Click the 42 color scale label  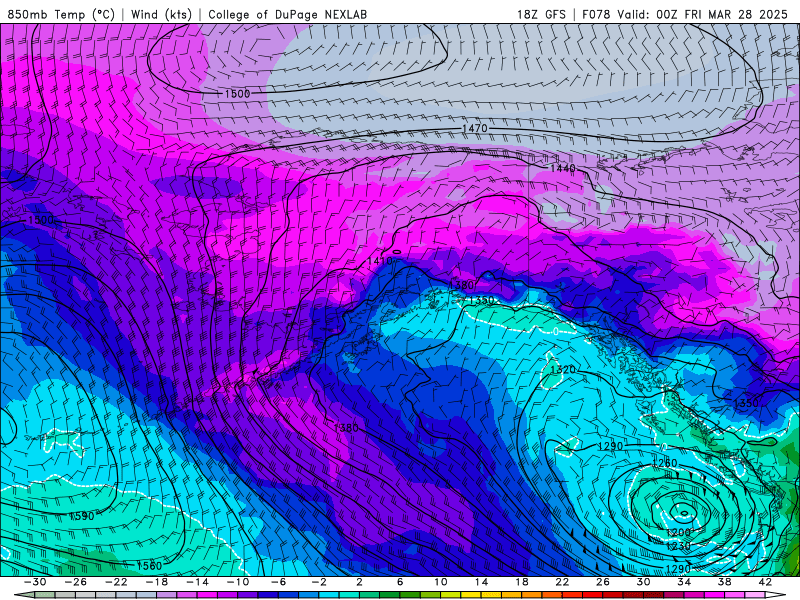pos(765,582)
